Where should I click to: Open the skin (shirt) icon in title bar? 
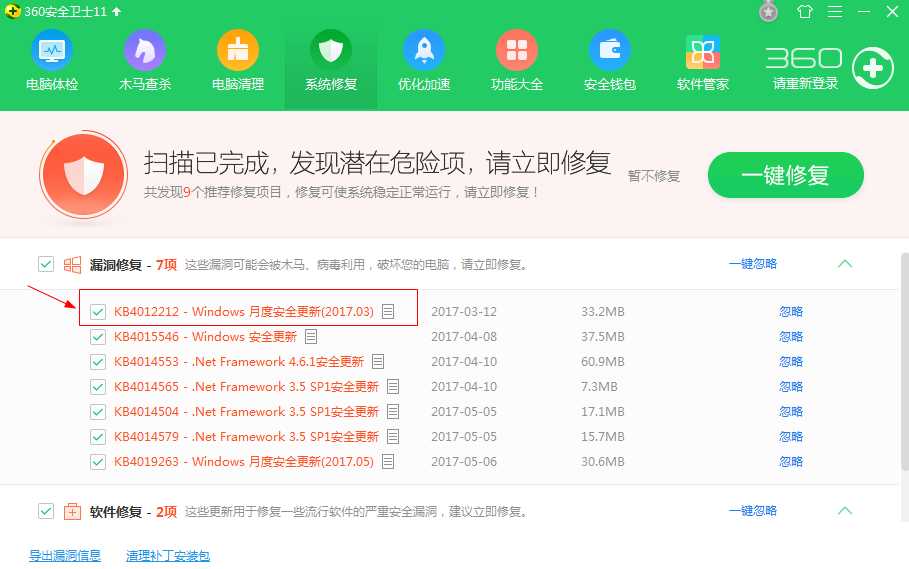pos(805,12)
